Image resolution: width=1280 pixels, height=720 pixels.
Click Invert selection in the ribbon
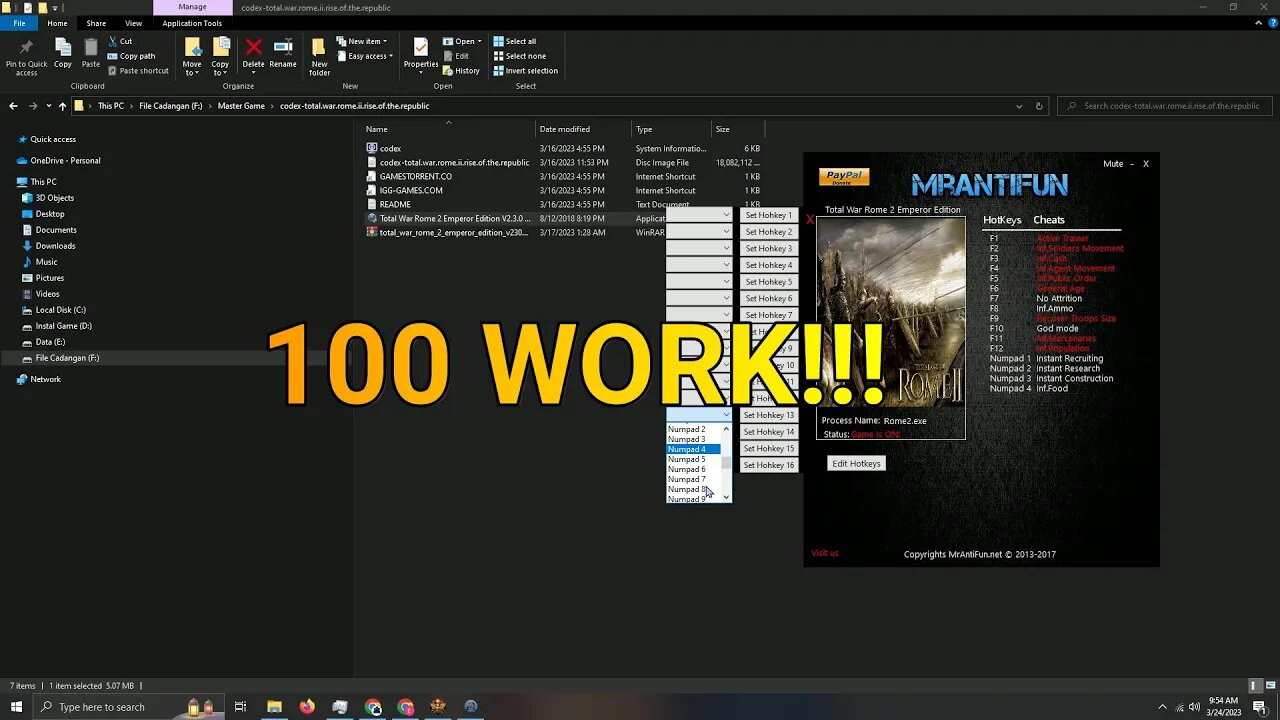point(525,71)
